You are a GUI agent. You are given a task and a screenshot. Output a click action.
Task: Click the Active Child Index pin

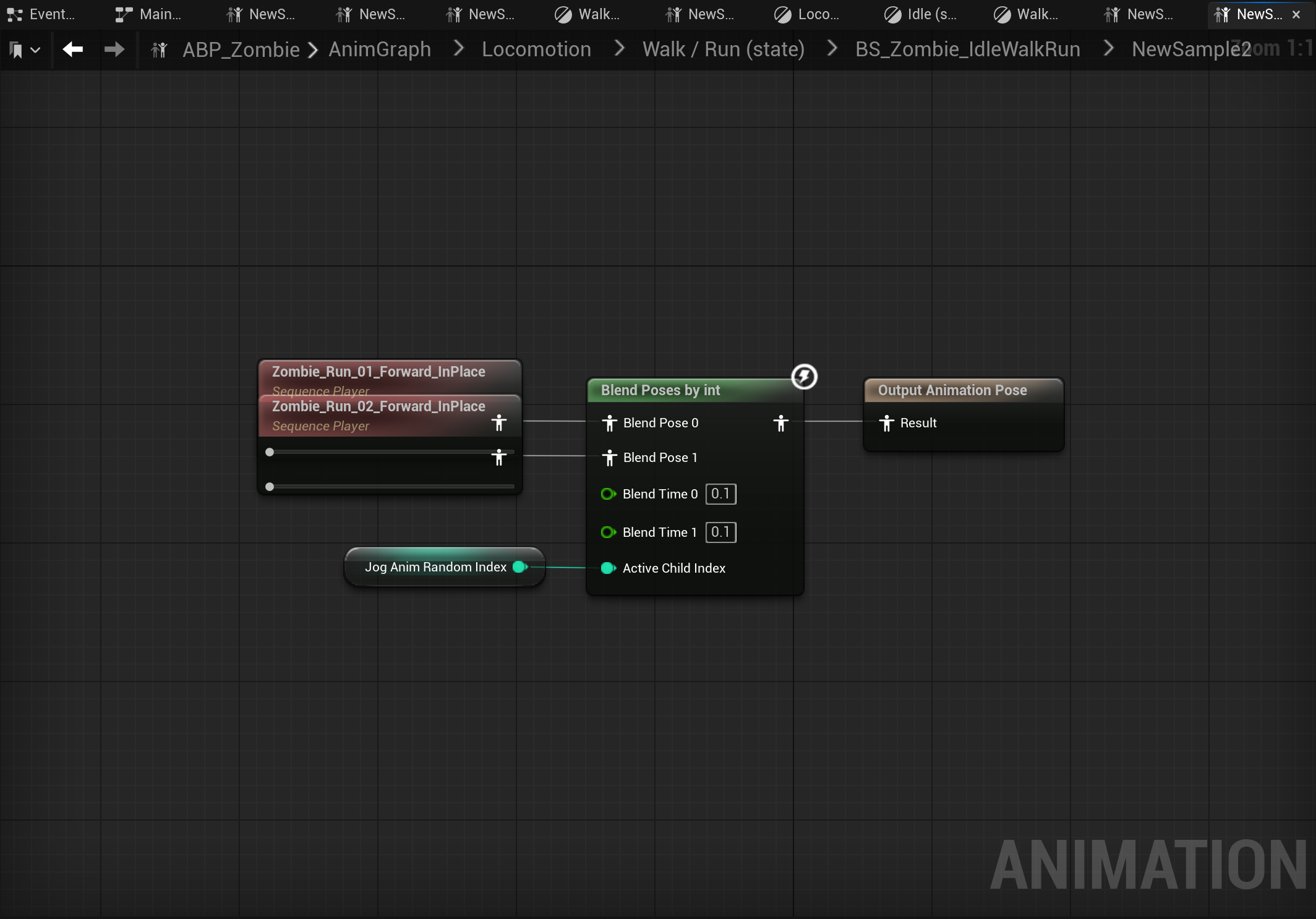click(608, 568)
